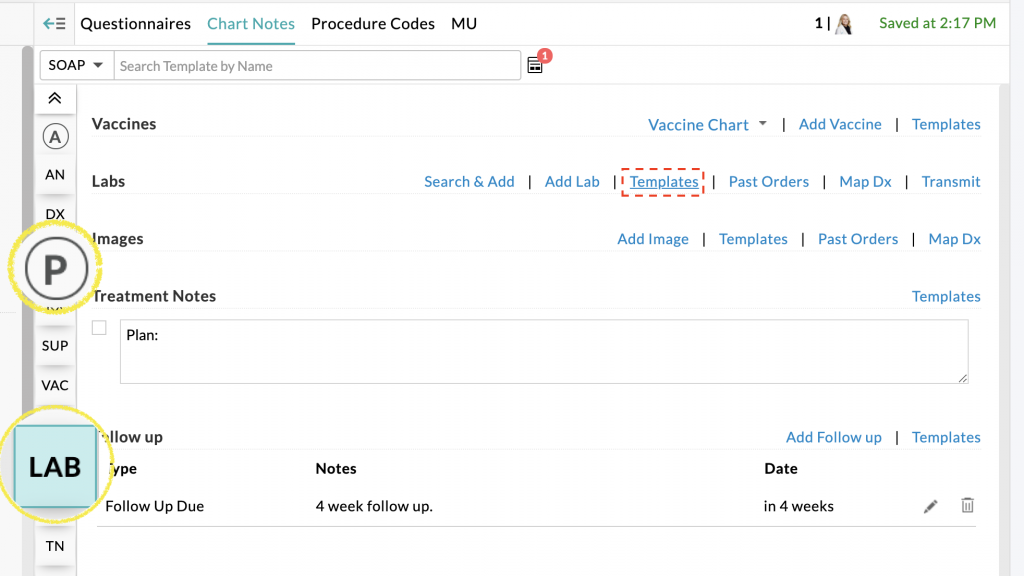Click the Labs Templates link
The height and width of the screenshot is (576, 1024).
tap(664, 182)
